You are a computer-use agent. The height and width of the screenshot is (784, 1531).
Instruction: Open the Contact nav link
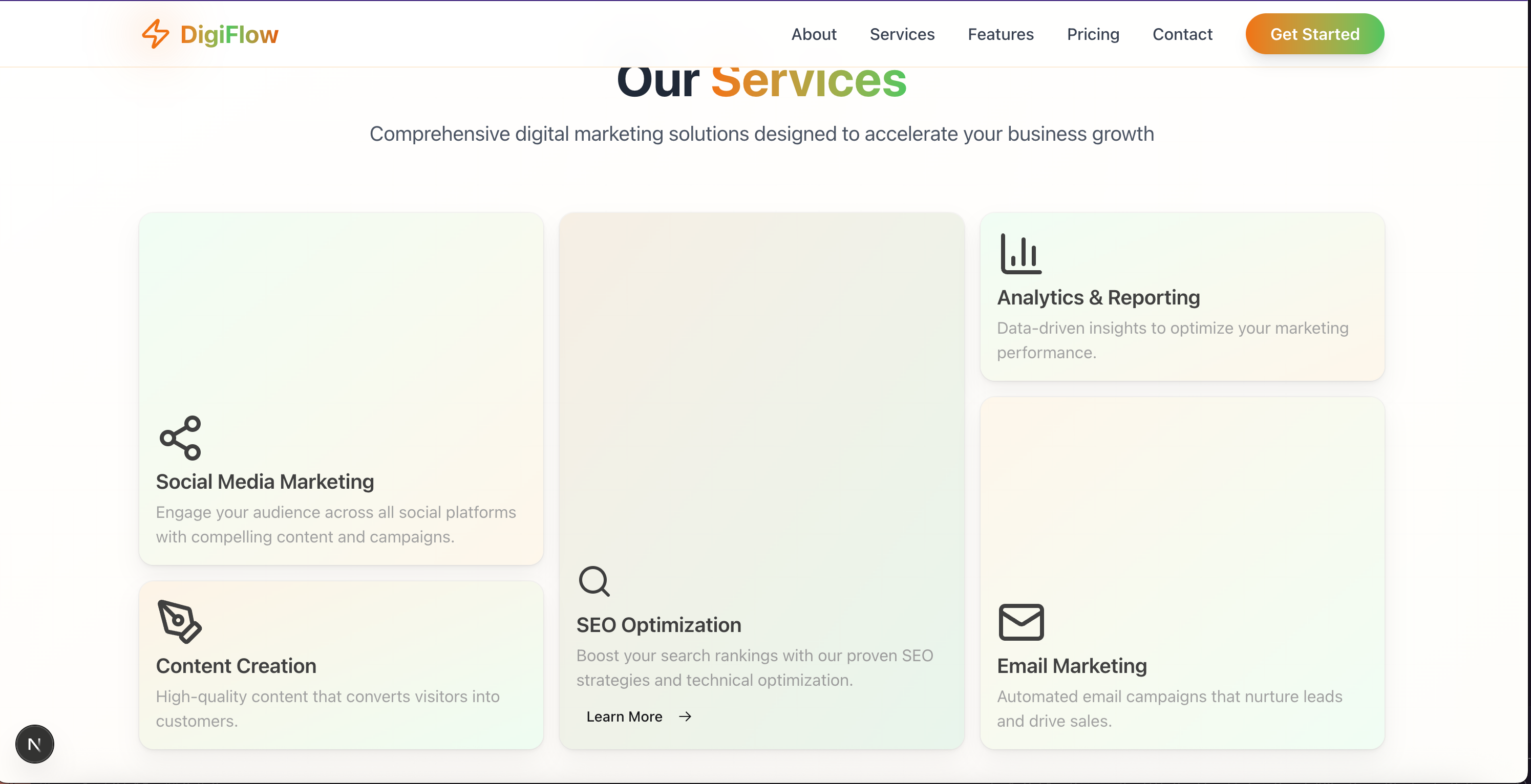coord(1182,34)
